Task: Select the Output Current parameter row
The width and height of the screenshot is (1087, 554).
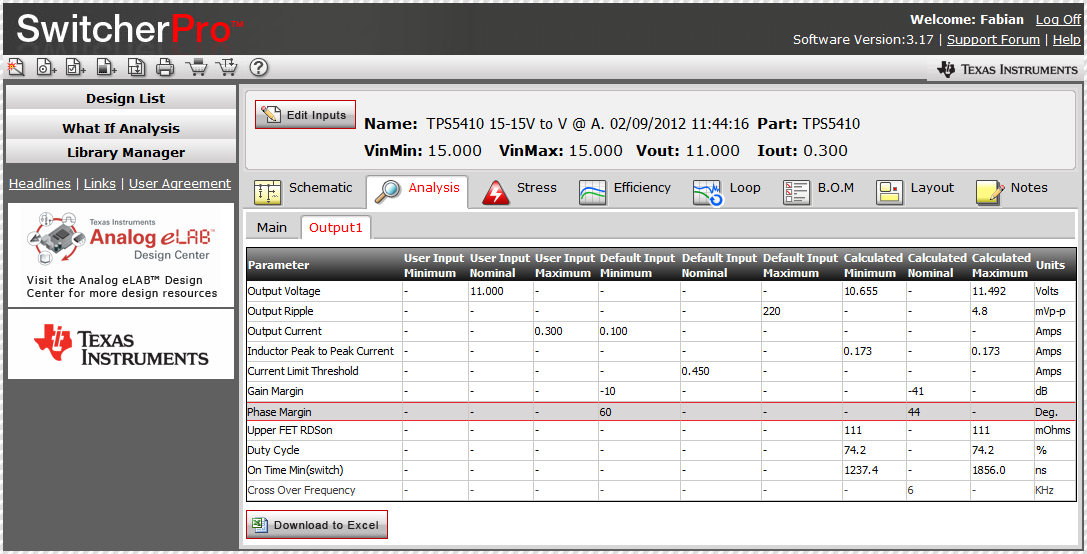Action: (x=661, y=331)
